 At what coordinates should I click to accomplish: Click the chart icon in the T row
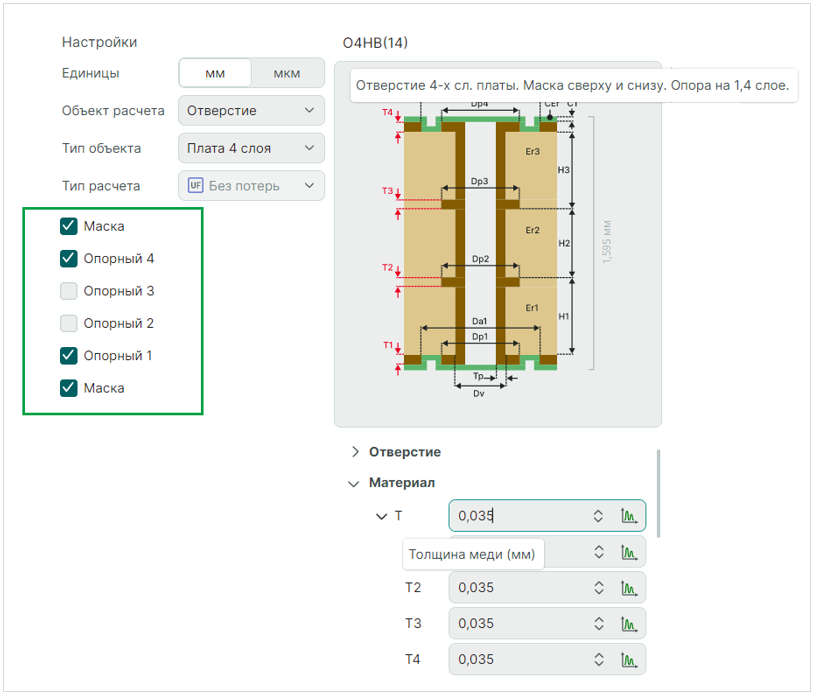coord(629,516)
